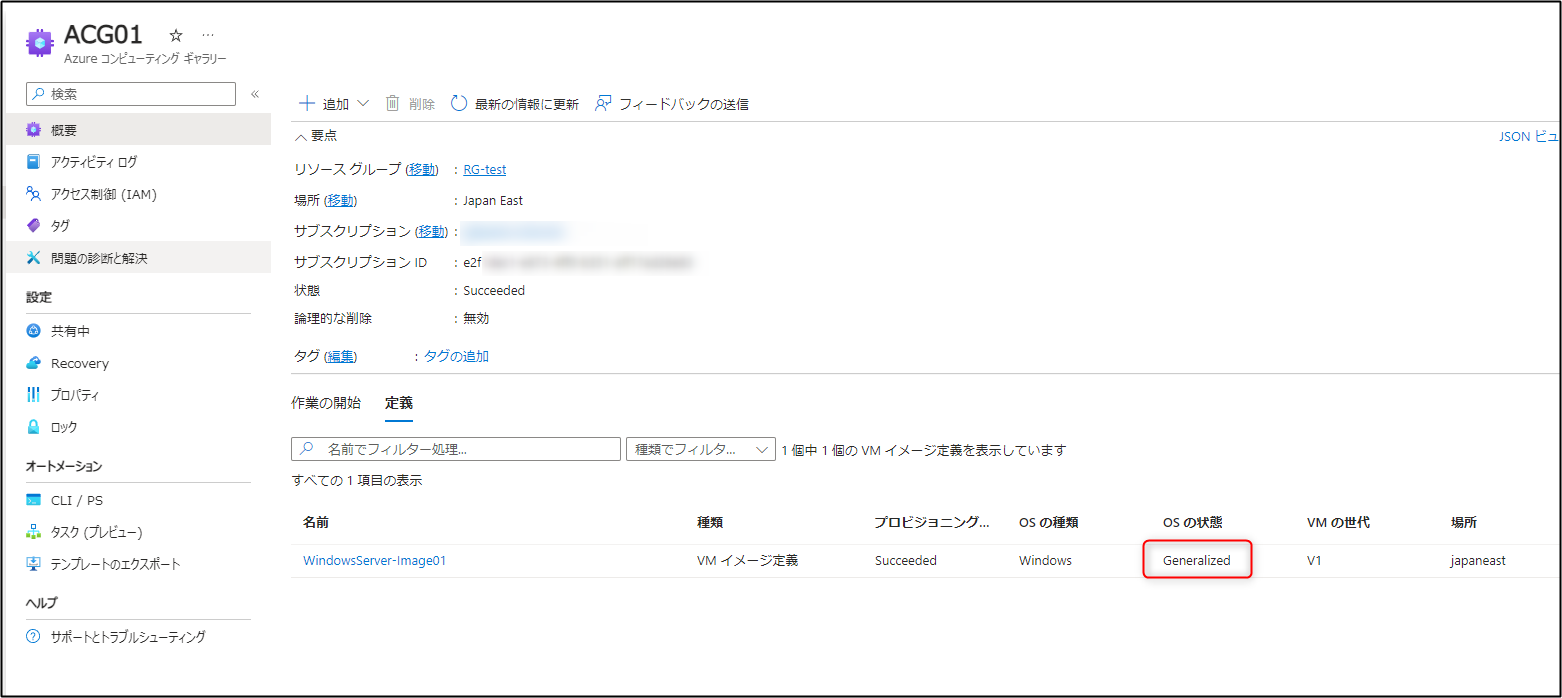Click the 共有中 sharing icon
This screenshot has height=698, width=1562.
tap(34, 331)
